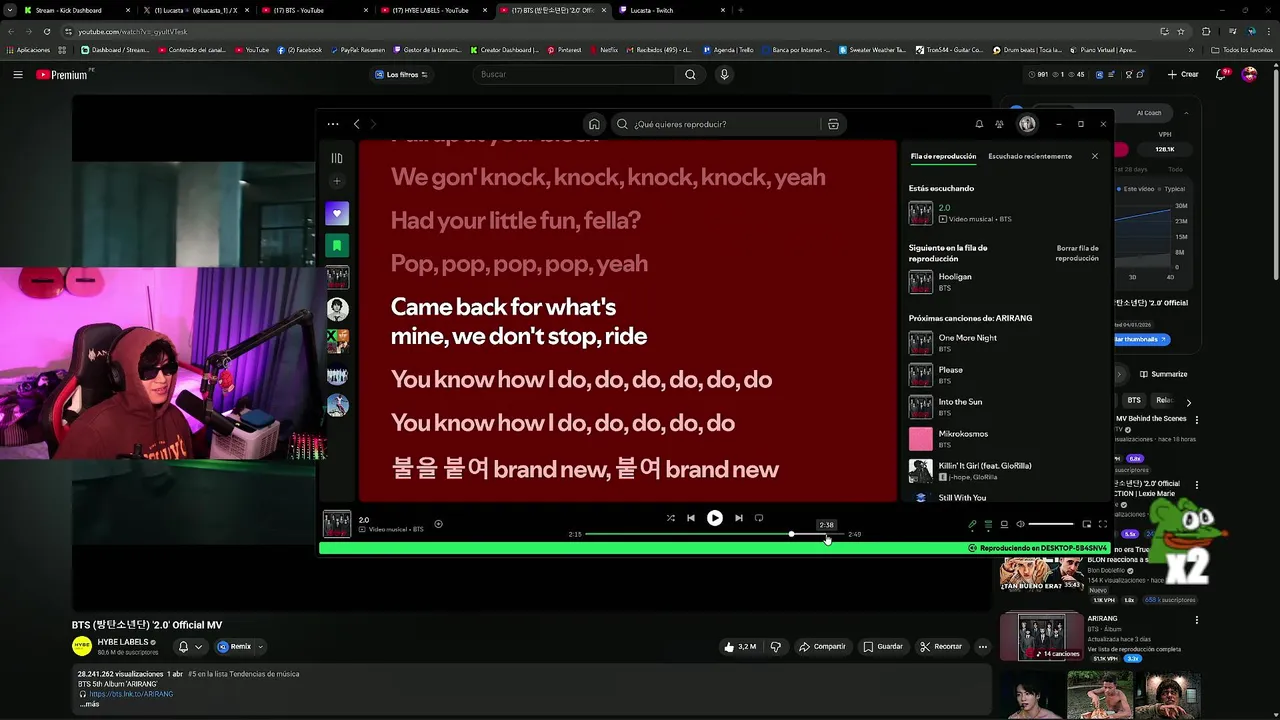
Task: Open Liked Songs heart tile
Action: pos(337,213)
